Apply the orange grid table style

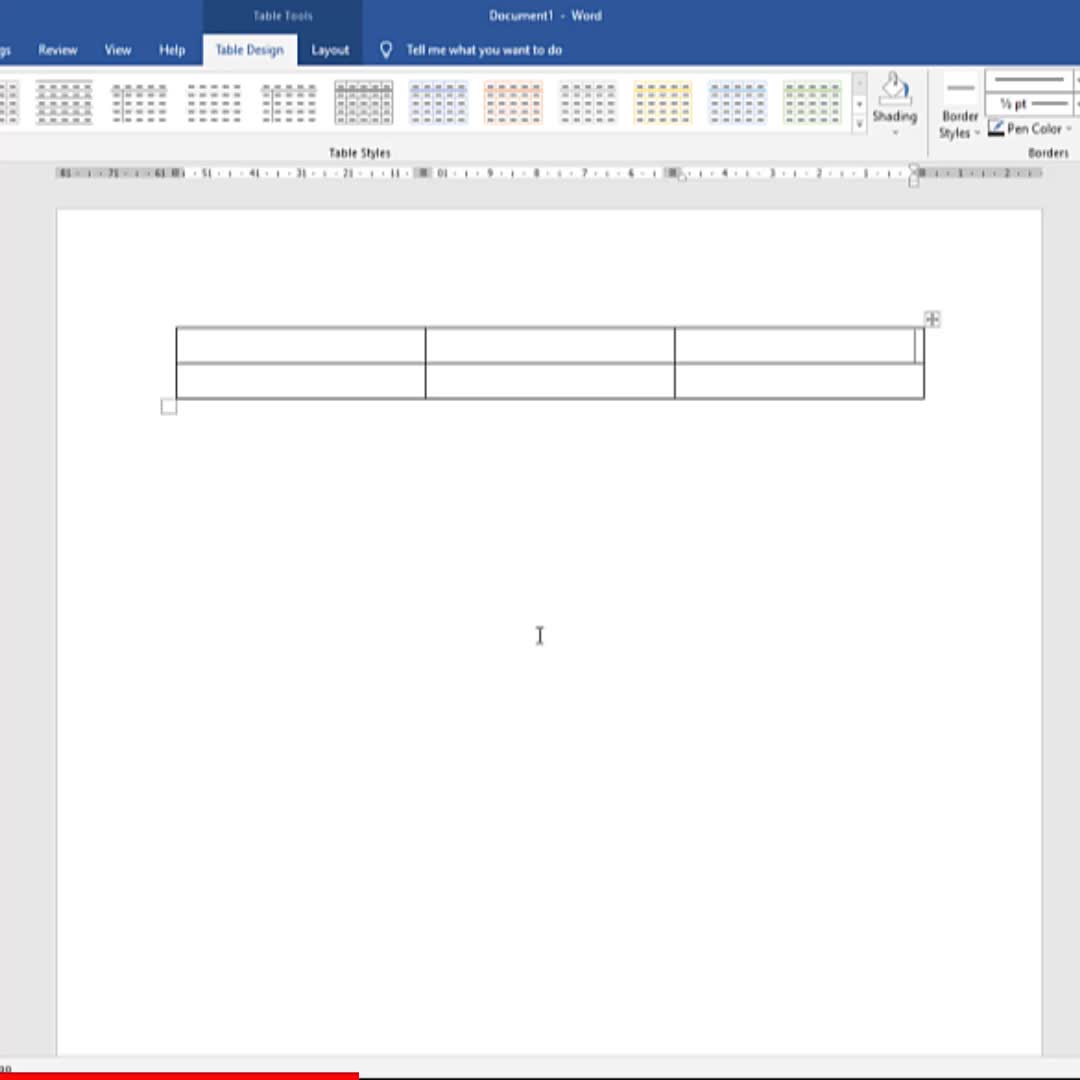pos(513,103)
